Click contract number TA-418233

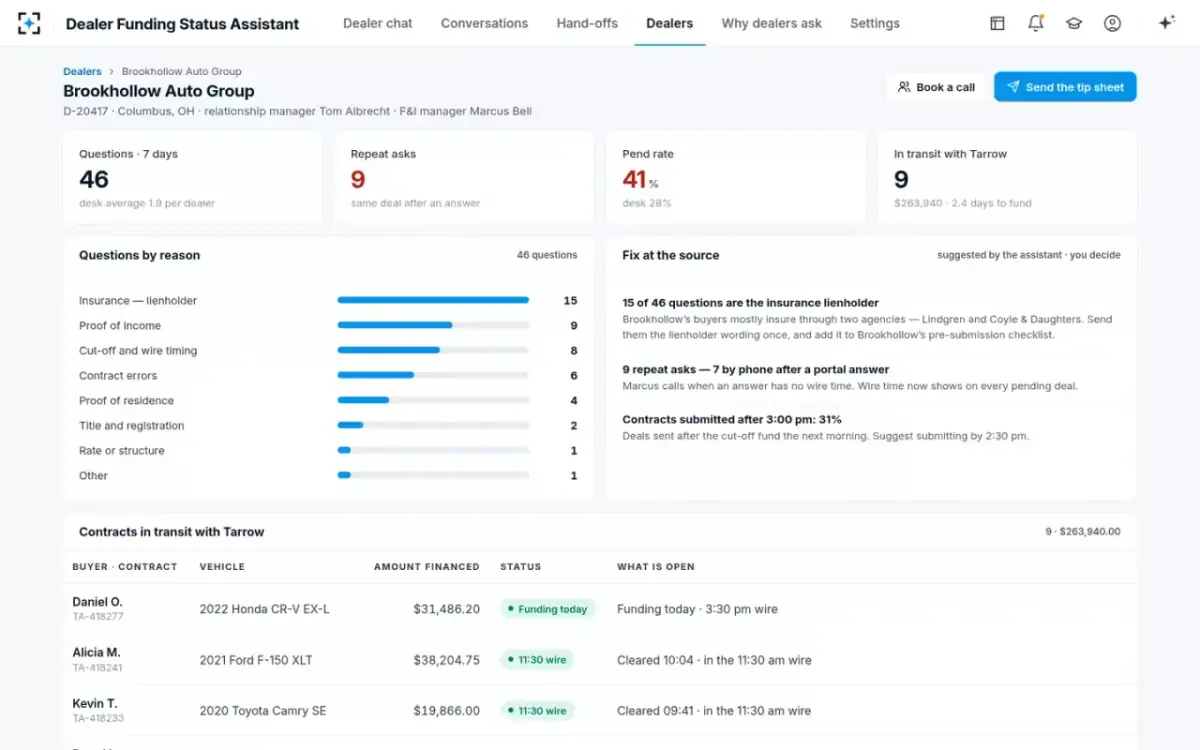tap(98, 719)
